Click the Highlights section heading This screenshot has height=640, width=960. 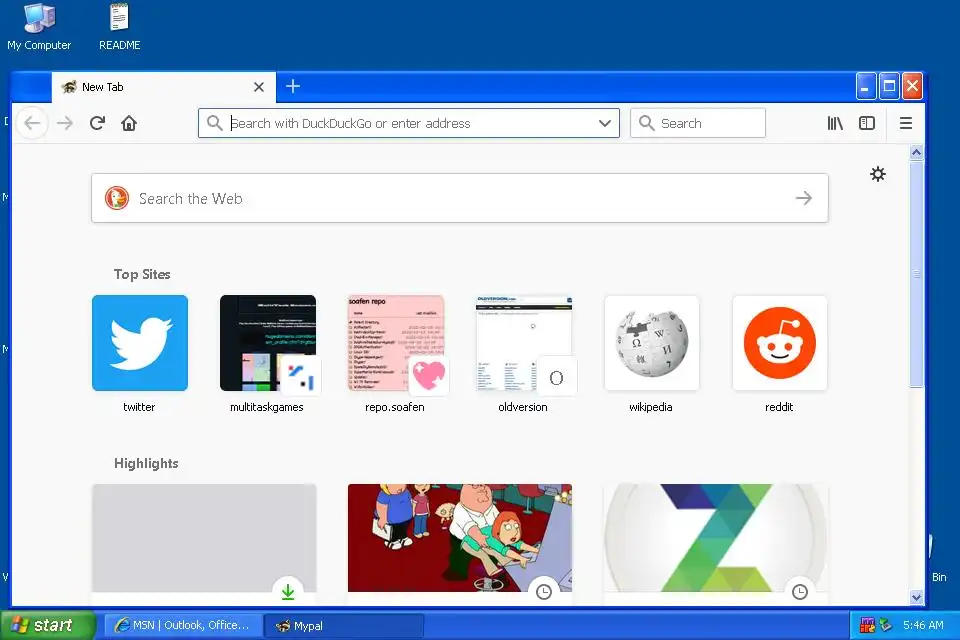tap(146, 464)
